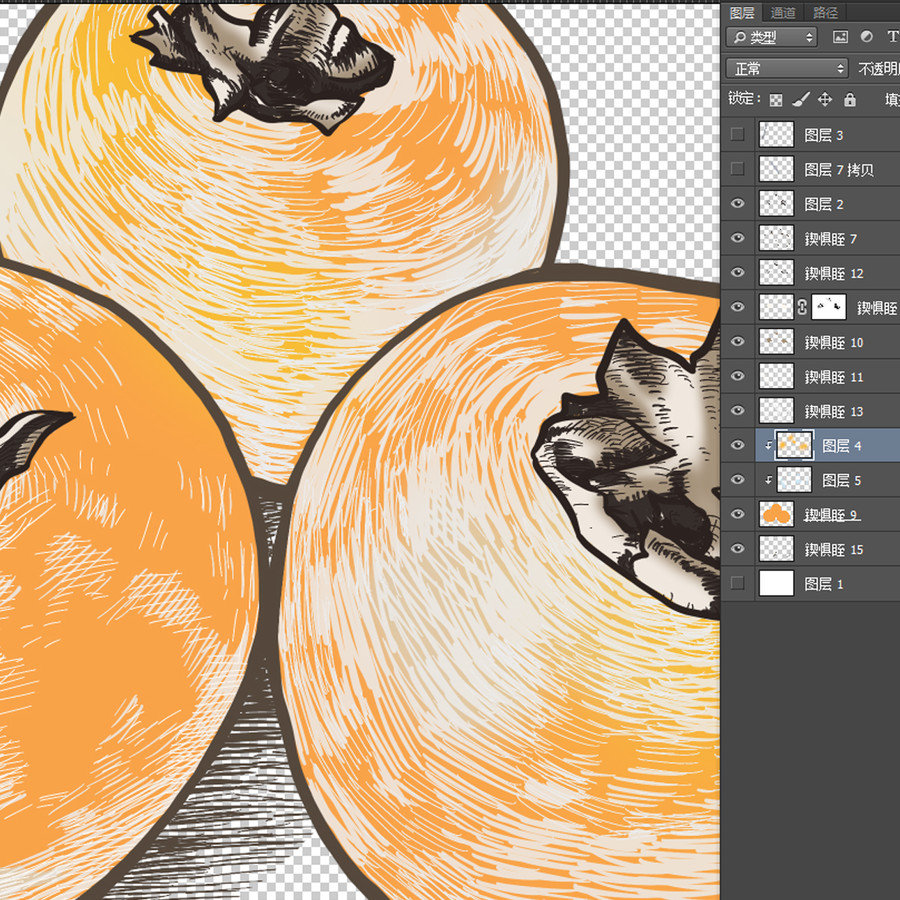Hide the masked layer via eye icon
Image resolution: width=900 pixels, height=900 pixels.
coord(738,307)
